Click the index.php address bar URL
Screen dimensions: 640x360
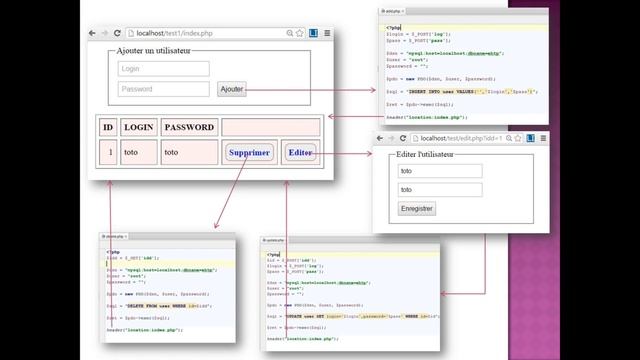pos(174,33)
